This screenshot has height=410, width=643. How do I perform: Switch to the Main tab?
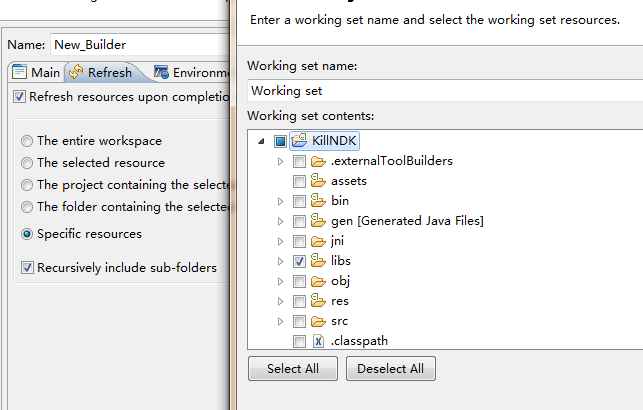(x=36, y=73)
